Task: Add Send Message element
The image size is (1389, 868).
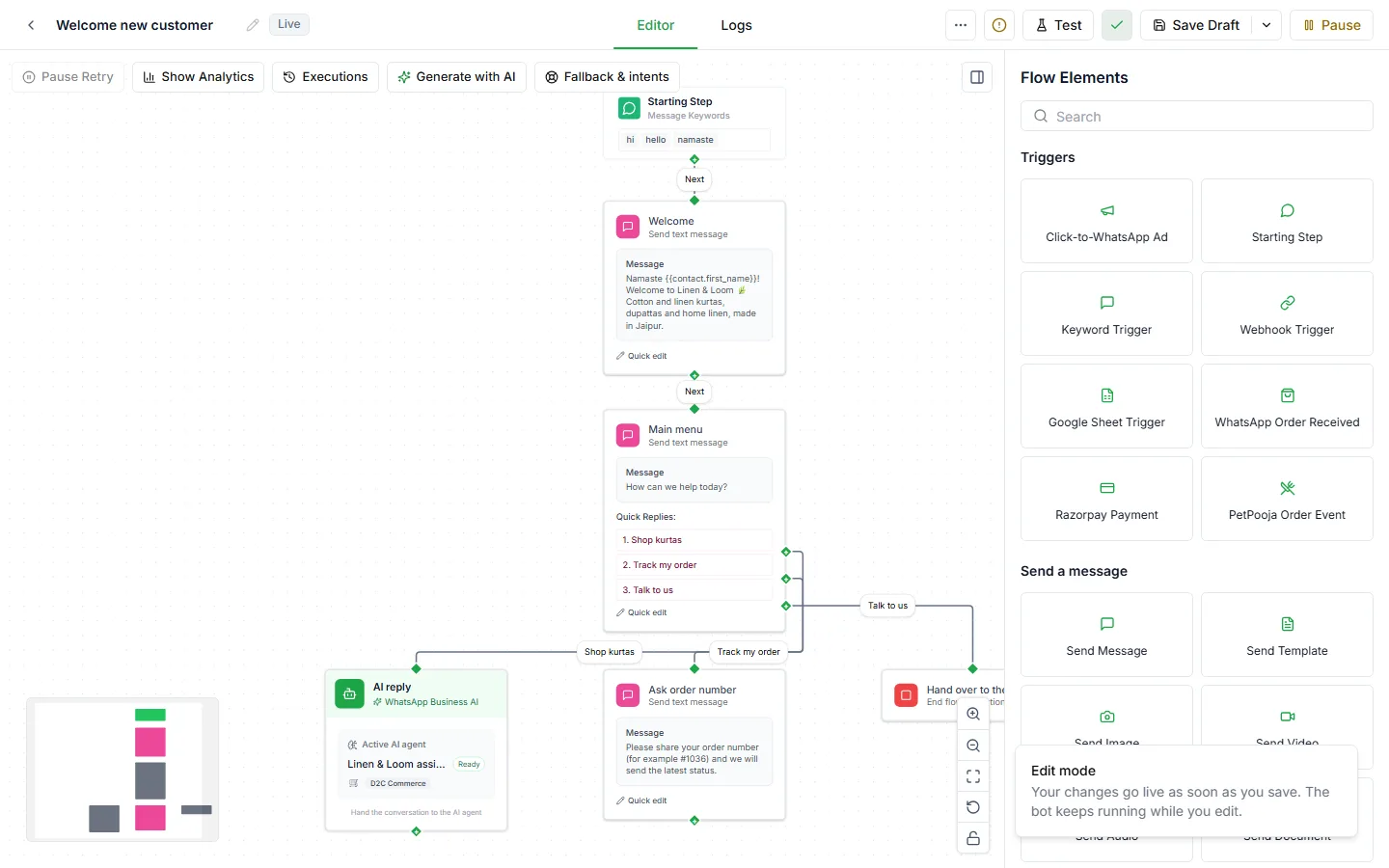Action: (x=1106, y=635)
